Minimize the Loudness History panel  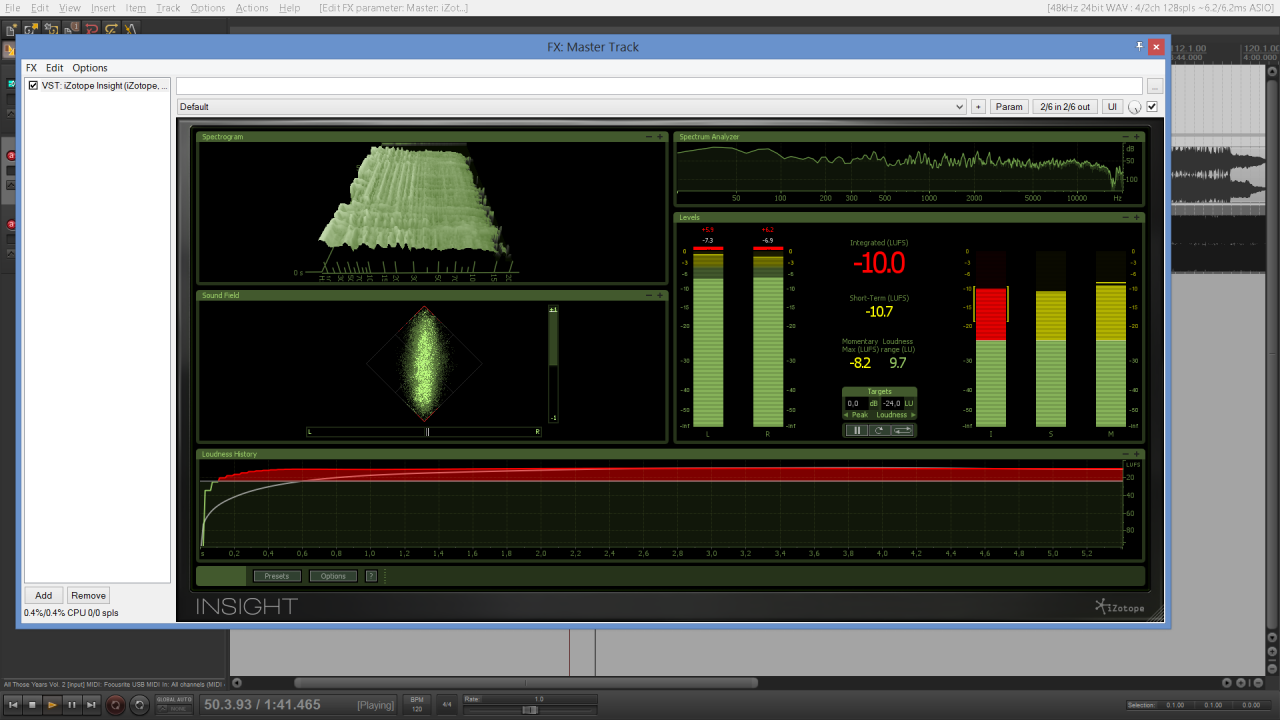click(x=1126, y=454)
